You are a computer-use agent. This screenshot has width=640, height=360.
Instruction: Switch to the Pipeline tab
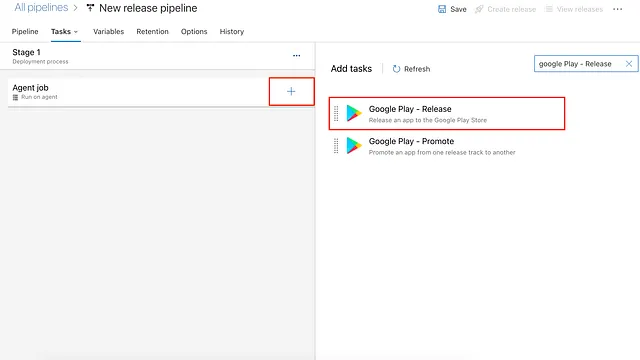click(25, 31)
